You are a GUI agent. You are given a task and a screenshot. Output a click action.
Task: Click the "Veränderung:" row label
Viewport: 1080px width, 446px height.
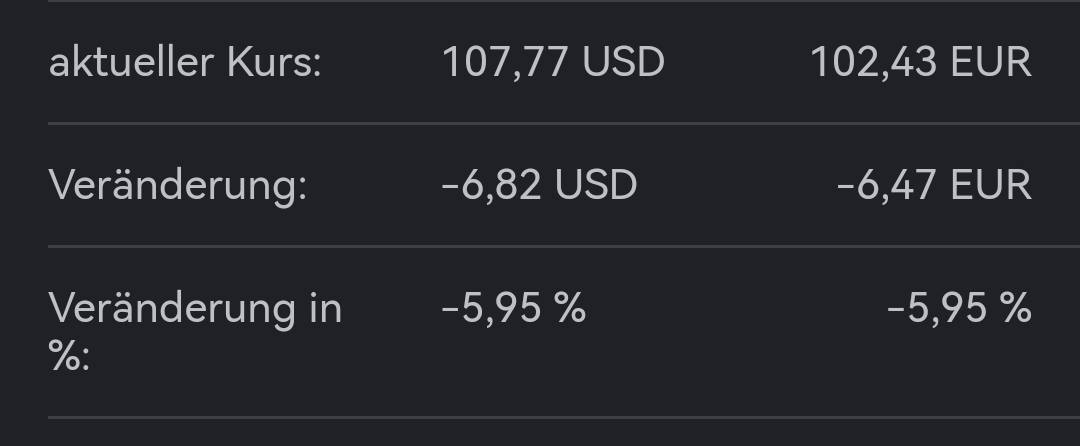pos(178,186)
